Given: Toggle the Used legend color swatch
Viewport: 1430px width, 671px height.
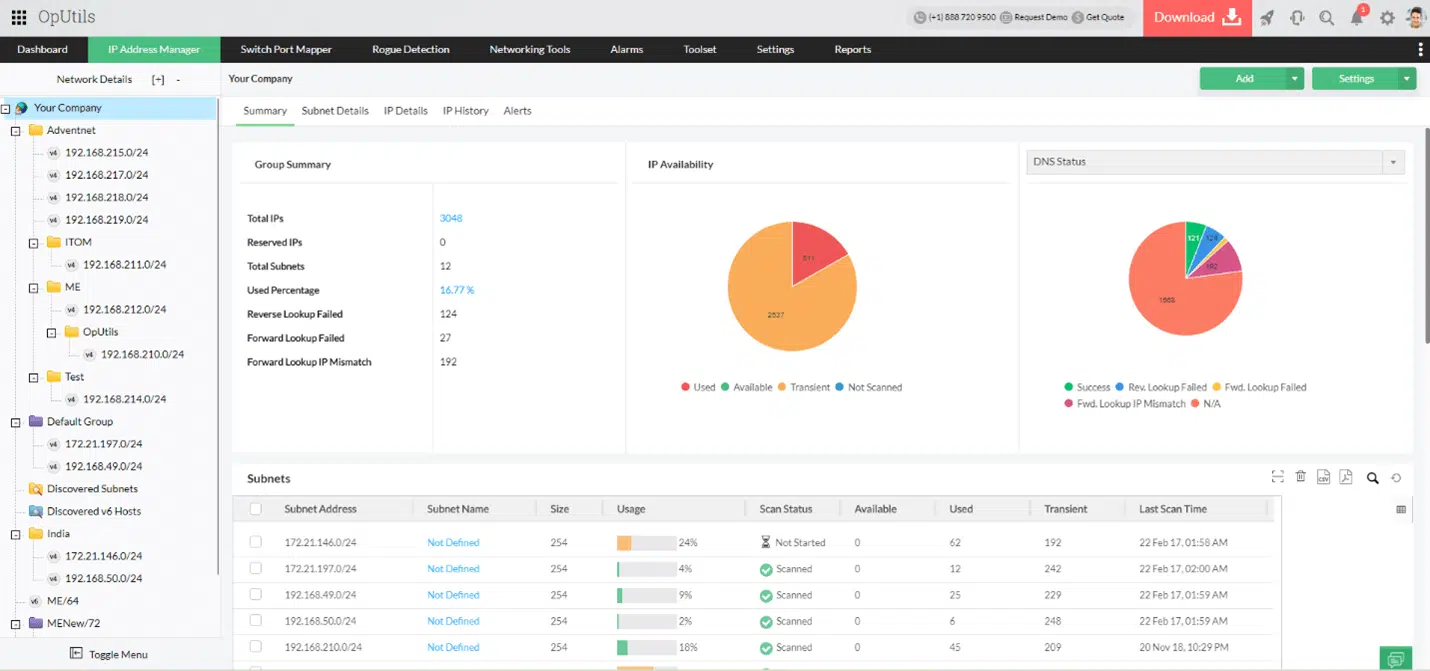Looking at the screenshot, I should 685,387.
